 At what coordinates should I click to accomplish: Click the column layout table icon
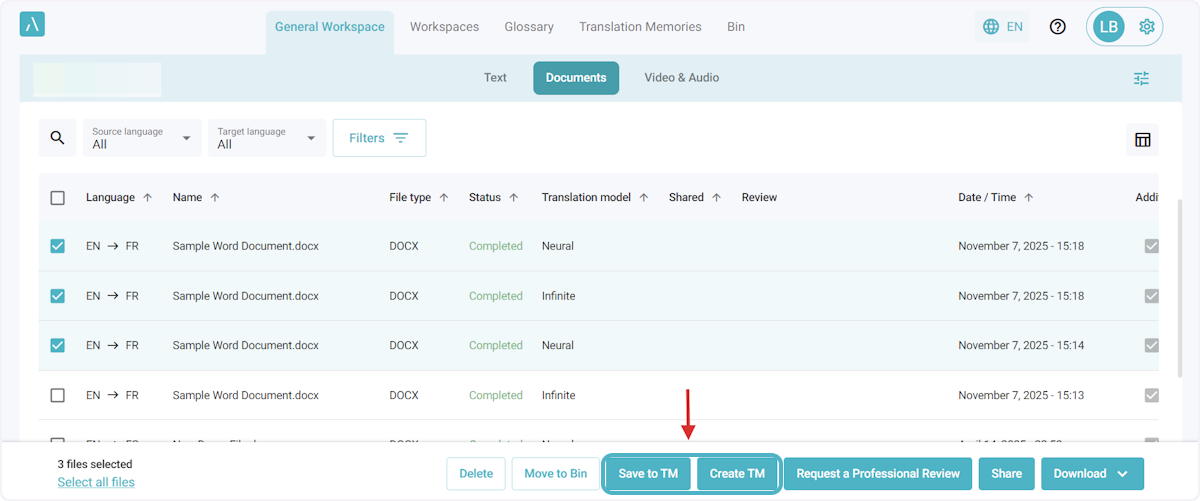1142,140
